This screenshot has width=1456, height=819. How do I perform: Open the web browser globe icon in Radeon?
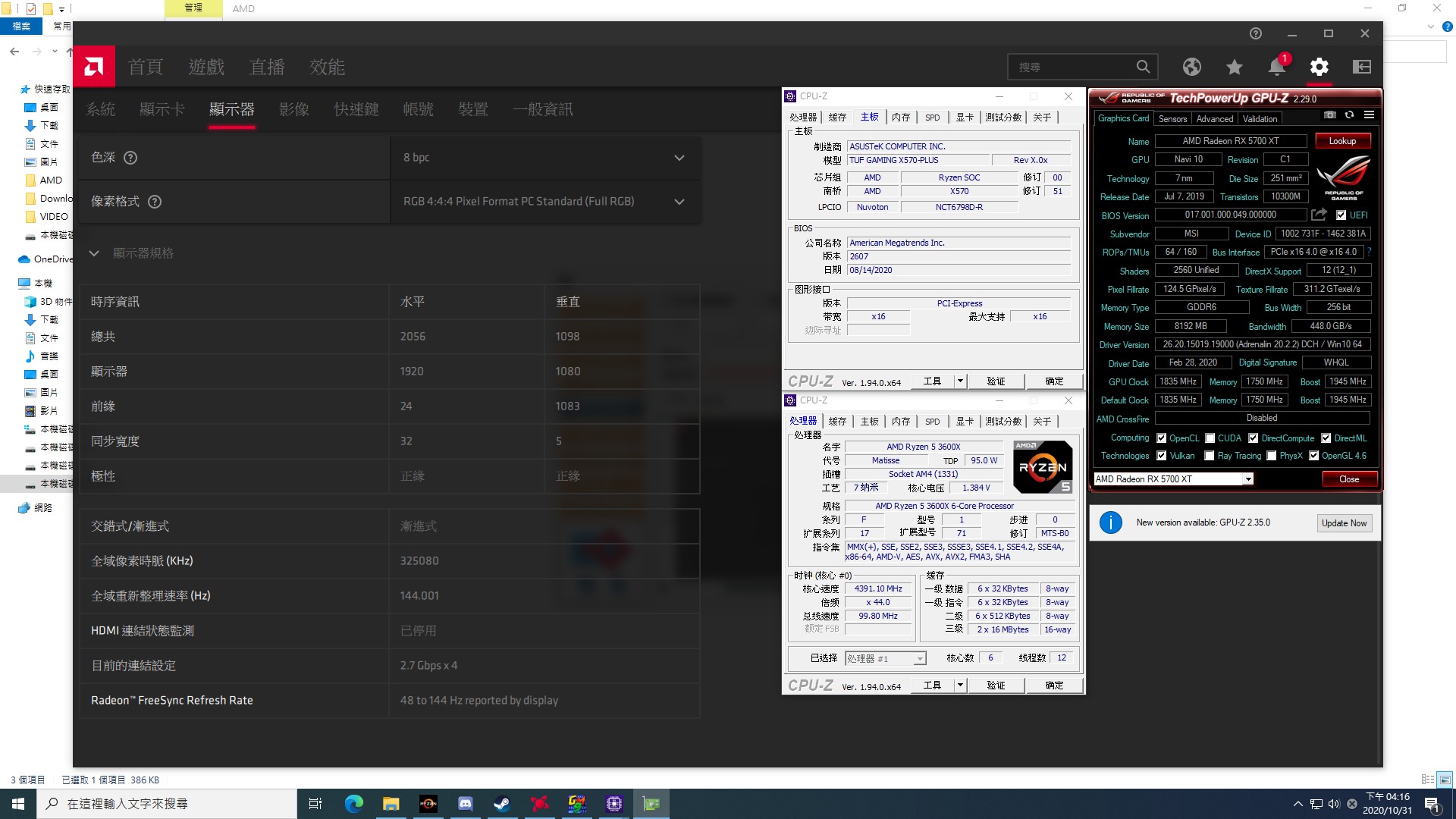[x=1192, y=67]
